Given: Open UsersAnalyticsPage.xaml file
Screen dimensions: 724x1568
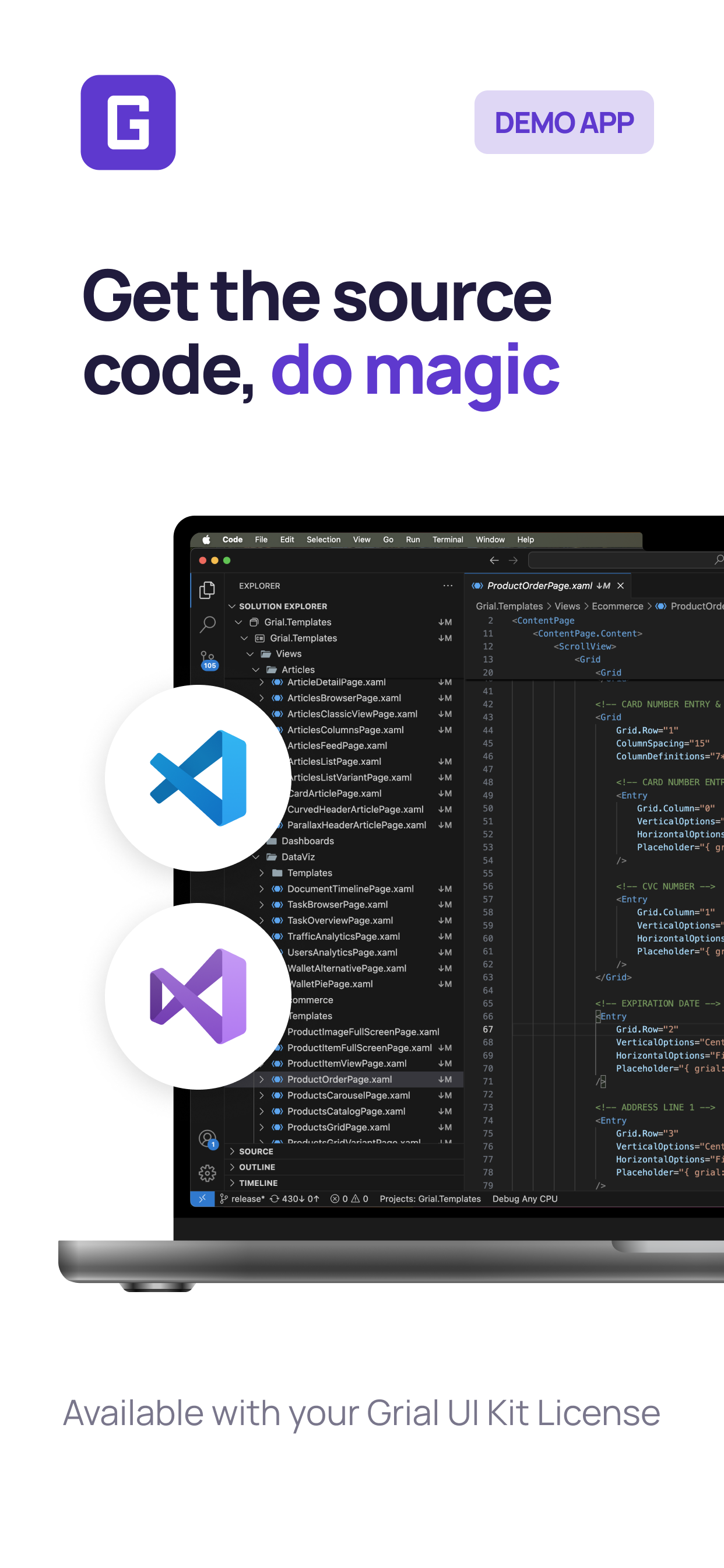Looking at the screenshot, I should pyautogui.click(x=343, y=952).
